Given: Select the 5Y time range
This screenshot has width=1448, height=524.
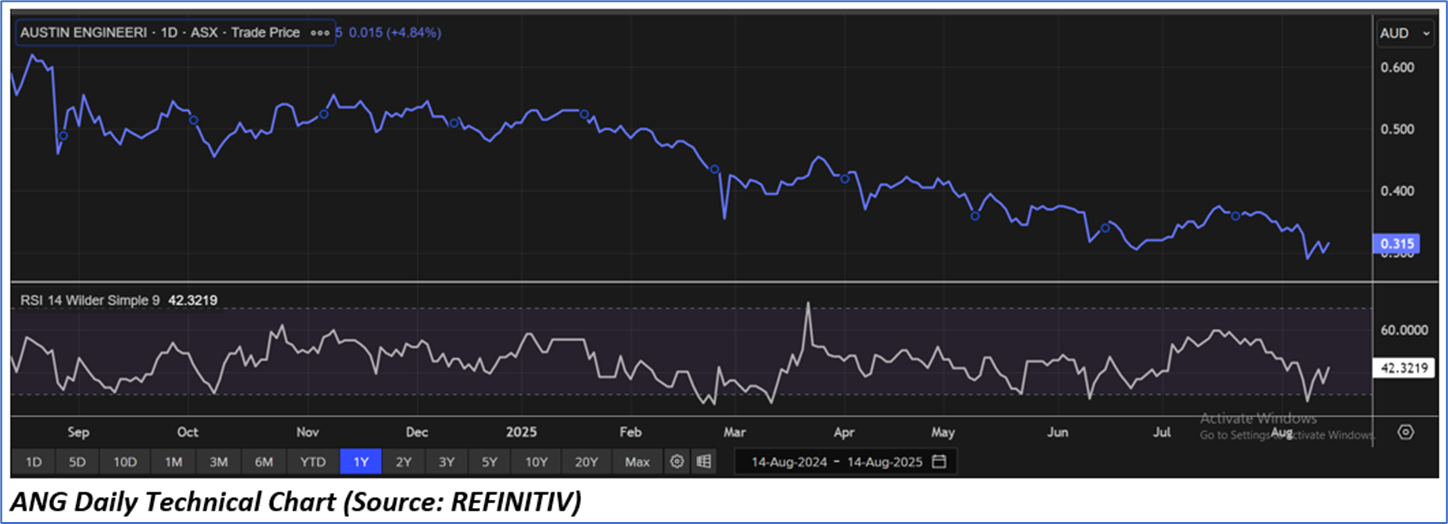Looking at the screenshot, I should pos(489,462).
